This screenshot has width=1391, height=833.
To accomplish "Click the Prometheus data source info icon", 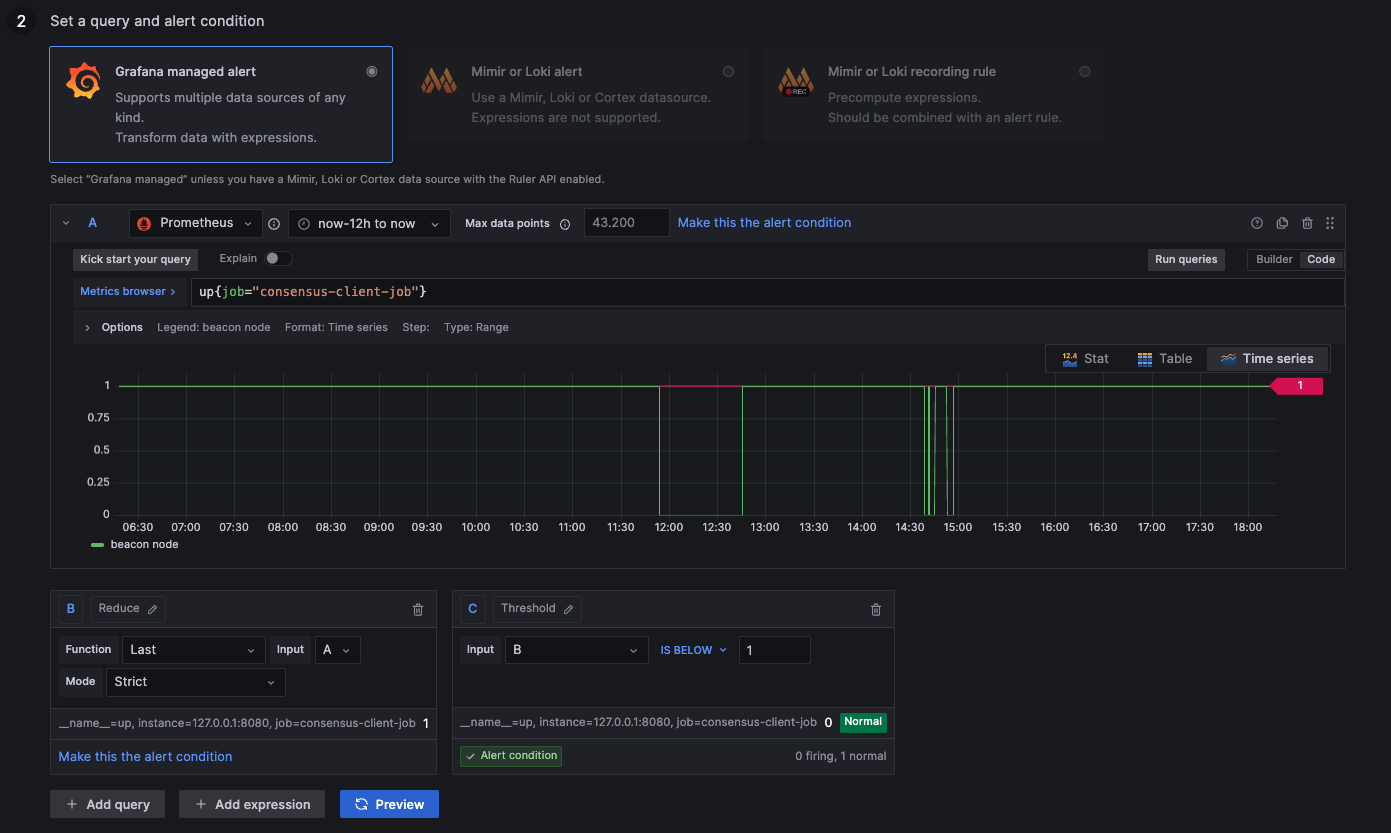I will (x=274, y=224).
